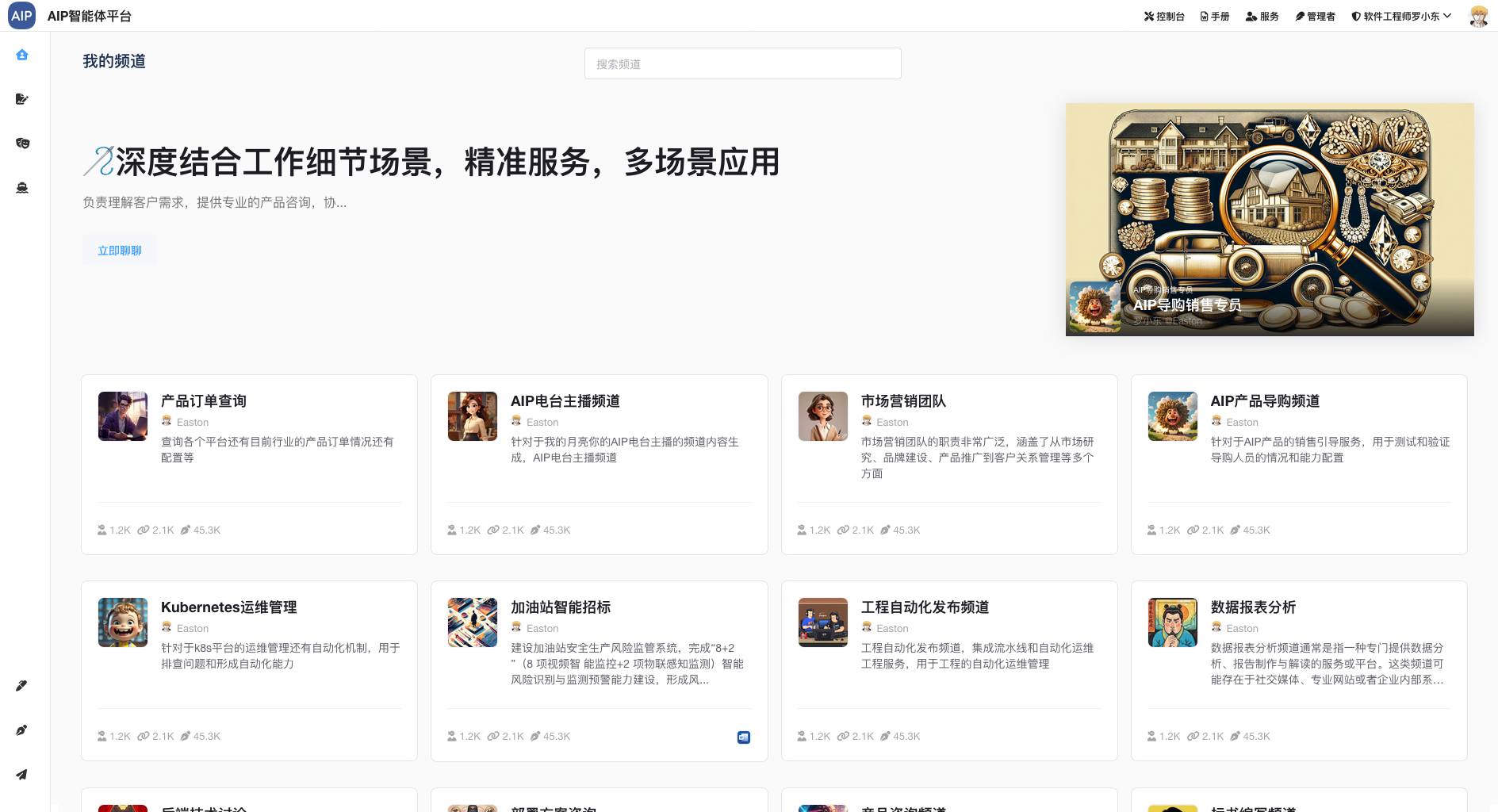Click the AIP电台主播频道 avatar image
The height and width of the screenshot is (812, 1498).
473,416
